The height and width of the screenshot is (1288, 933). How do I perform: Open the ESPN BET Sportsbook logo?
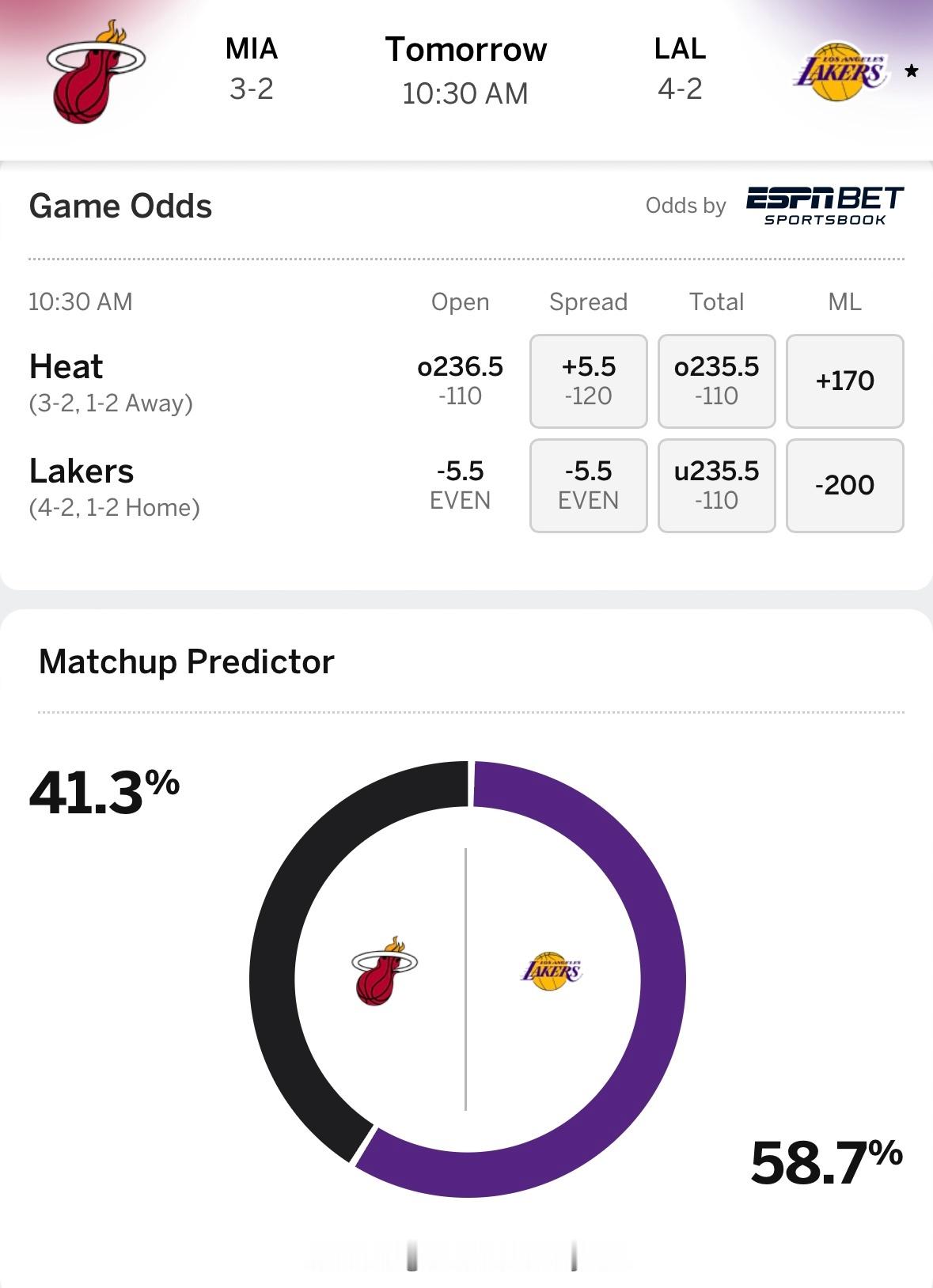click(825, 206)
